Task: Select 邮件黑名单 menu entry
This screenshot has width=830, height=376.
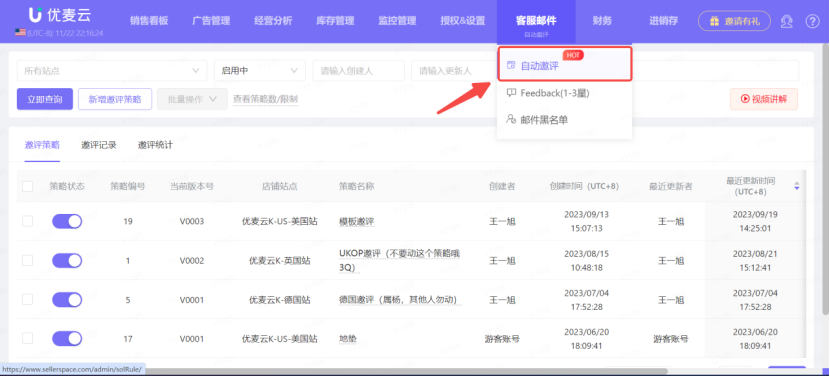Action: 564,120
